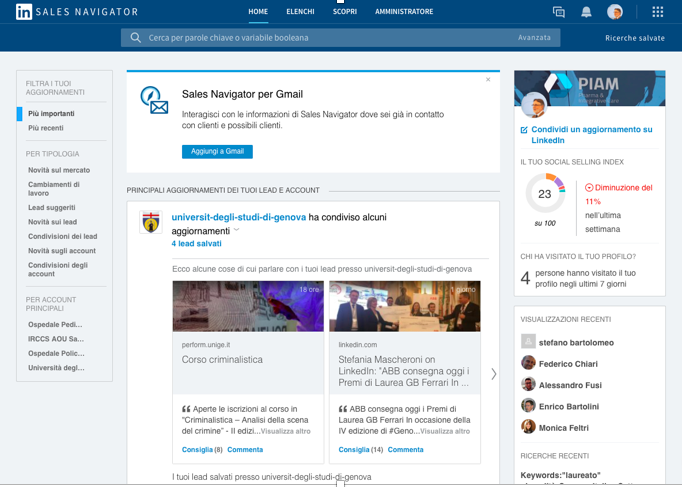
Task: Open Ricerche salvate
Action: [635, 38]
